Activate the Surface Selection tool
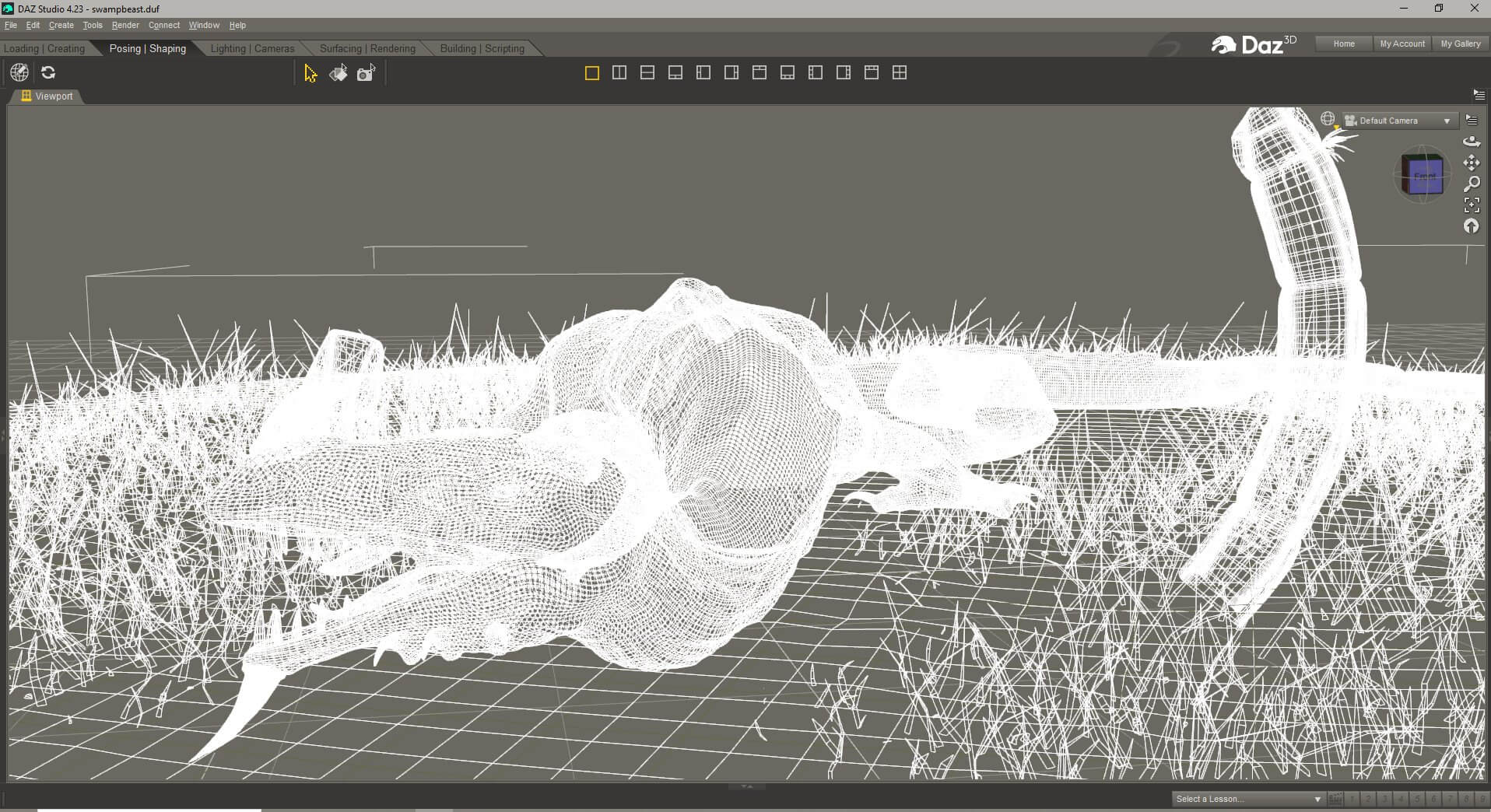This screenshot has height=812, width=1491. click(338, 73)
